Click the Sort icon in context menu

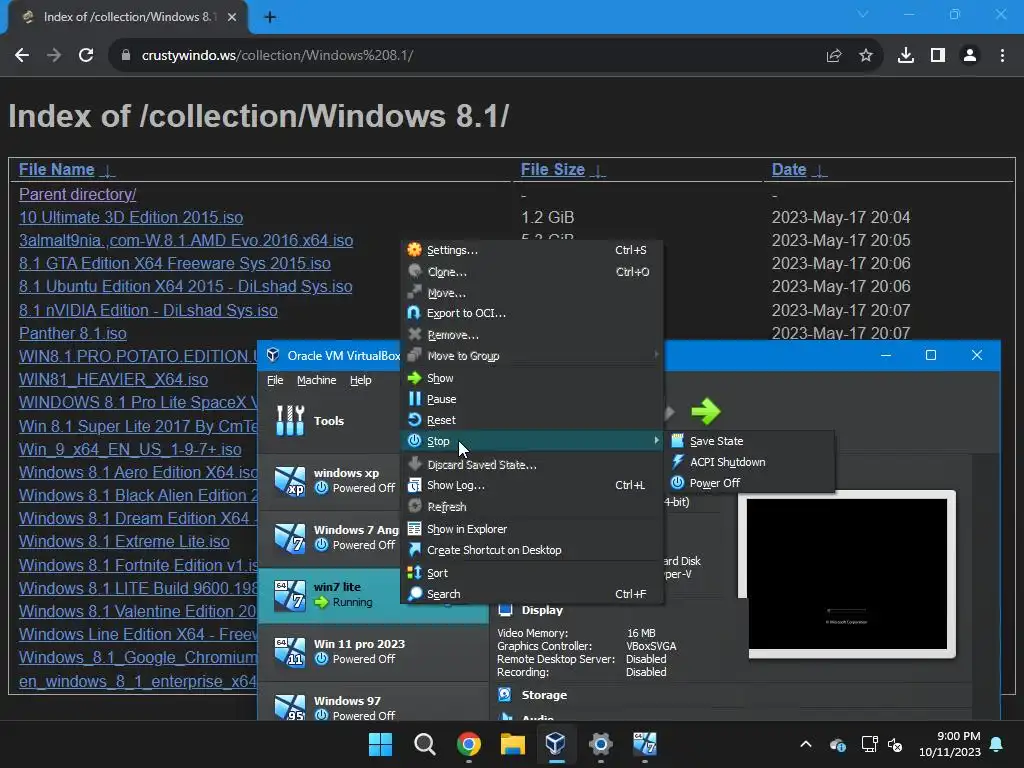[414, 573]
